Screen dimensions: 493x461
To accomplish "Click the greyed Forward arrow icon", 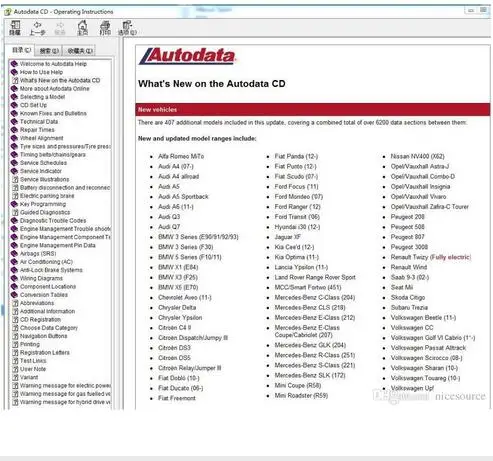I will (60, 28).
